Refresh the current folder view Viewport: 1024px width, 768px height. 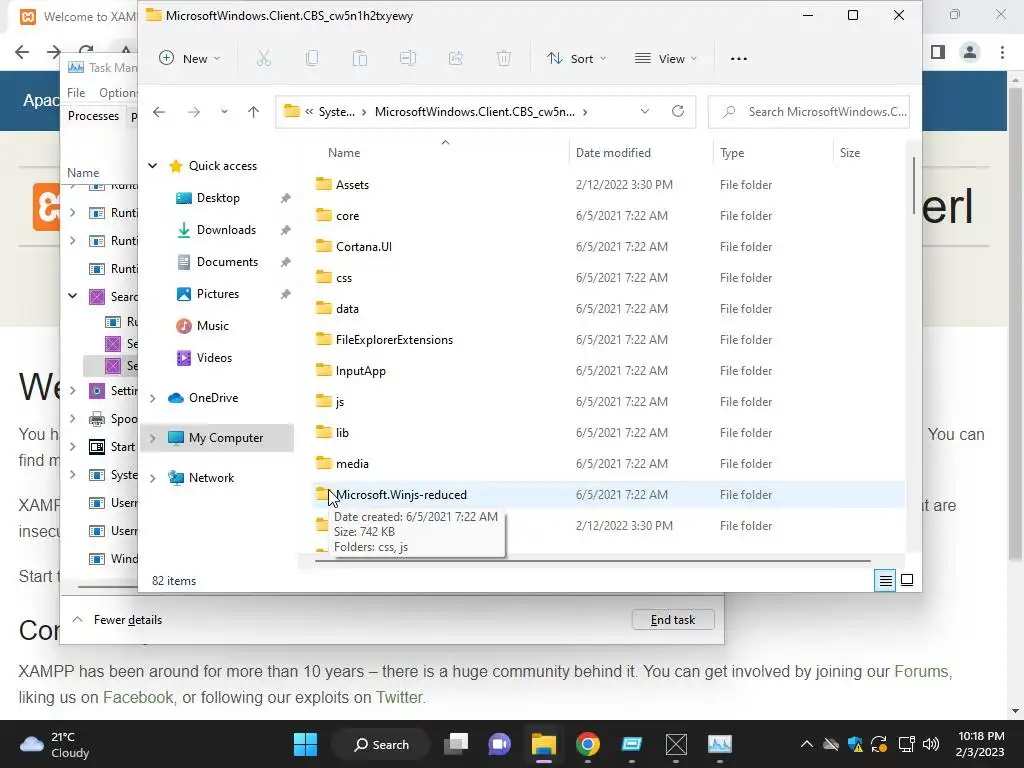(678, 111)
